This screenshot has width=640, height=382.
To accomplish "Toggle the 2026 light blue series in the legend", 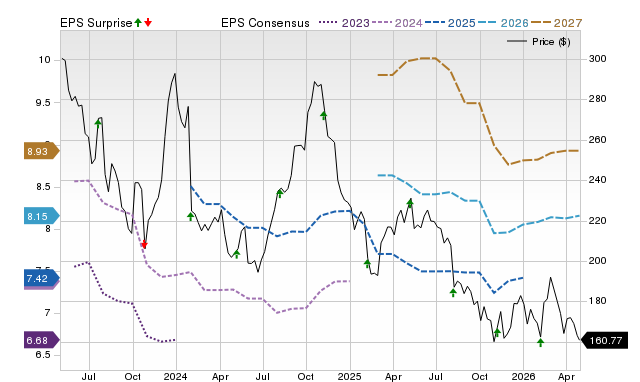I will 503,23.
